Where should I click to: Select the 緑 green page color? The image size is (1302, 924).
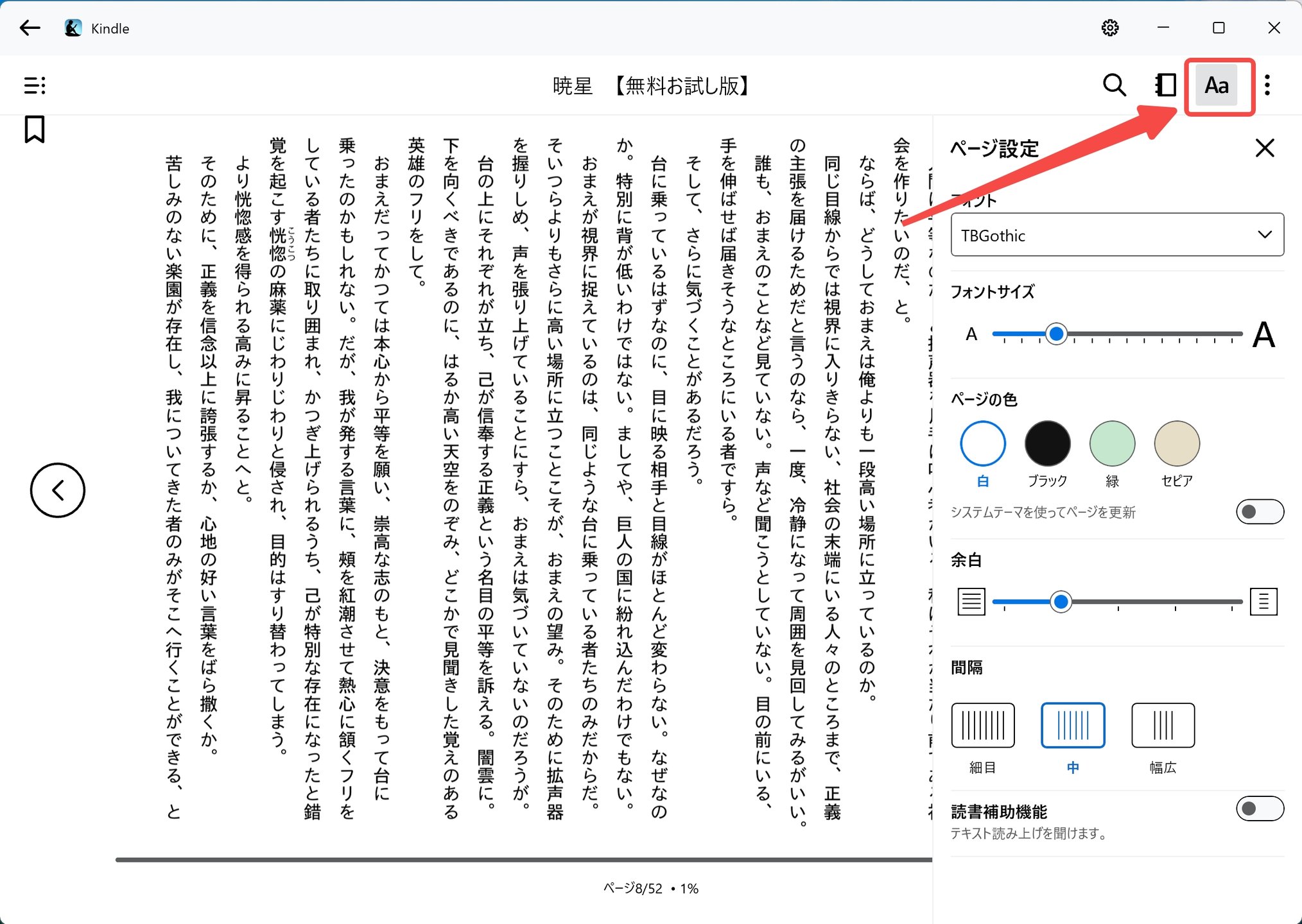click(x=1112, y=443)
